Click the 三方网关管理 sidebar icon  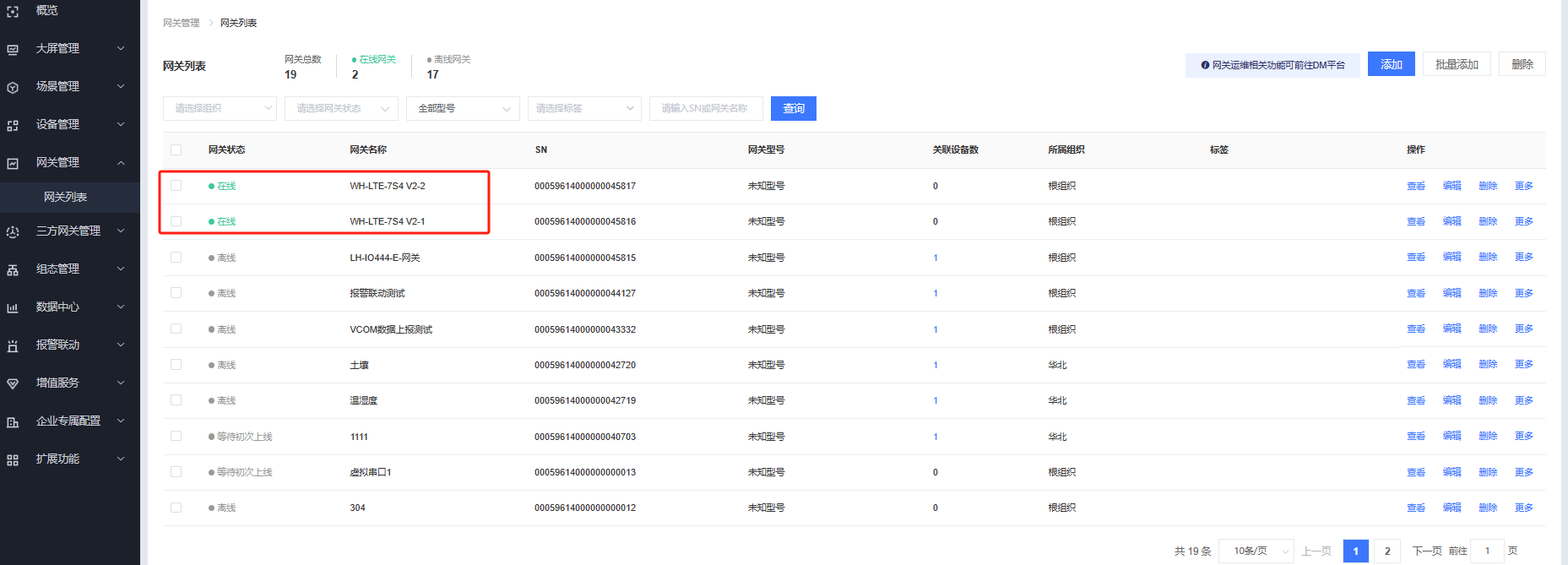point(13,231)
